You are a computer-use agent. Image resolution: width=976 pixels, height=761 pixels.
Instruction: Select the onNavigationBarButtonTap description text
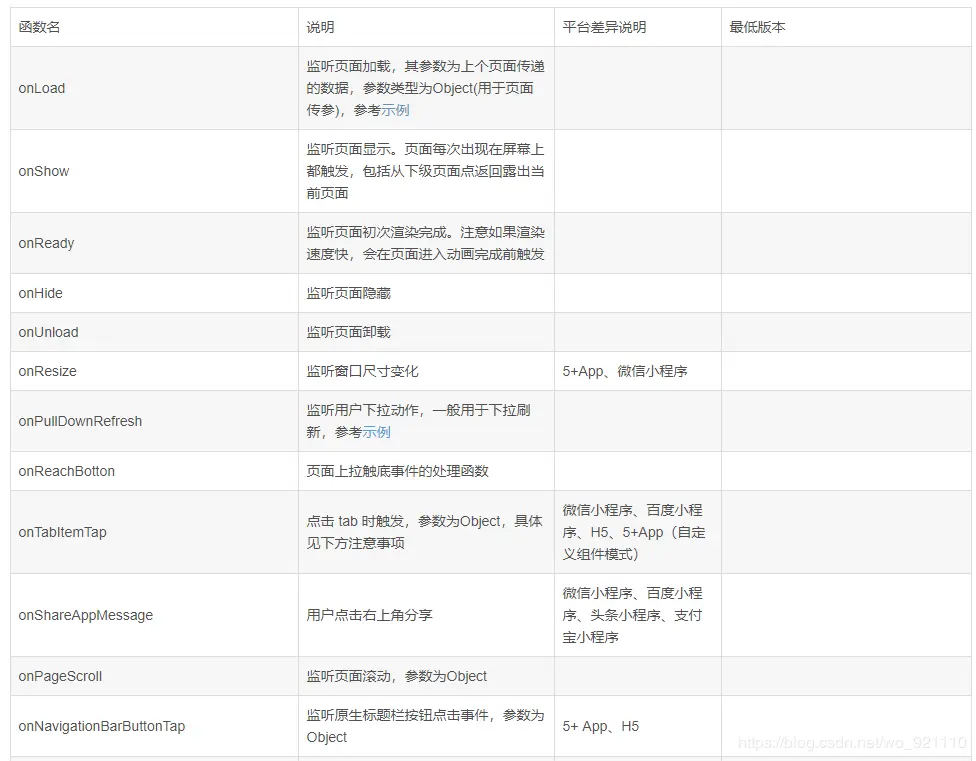point(425,726)
